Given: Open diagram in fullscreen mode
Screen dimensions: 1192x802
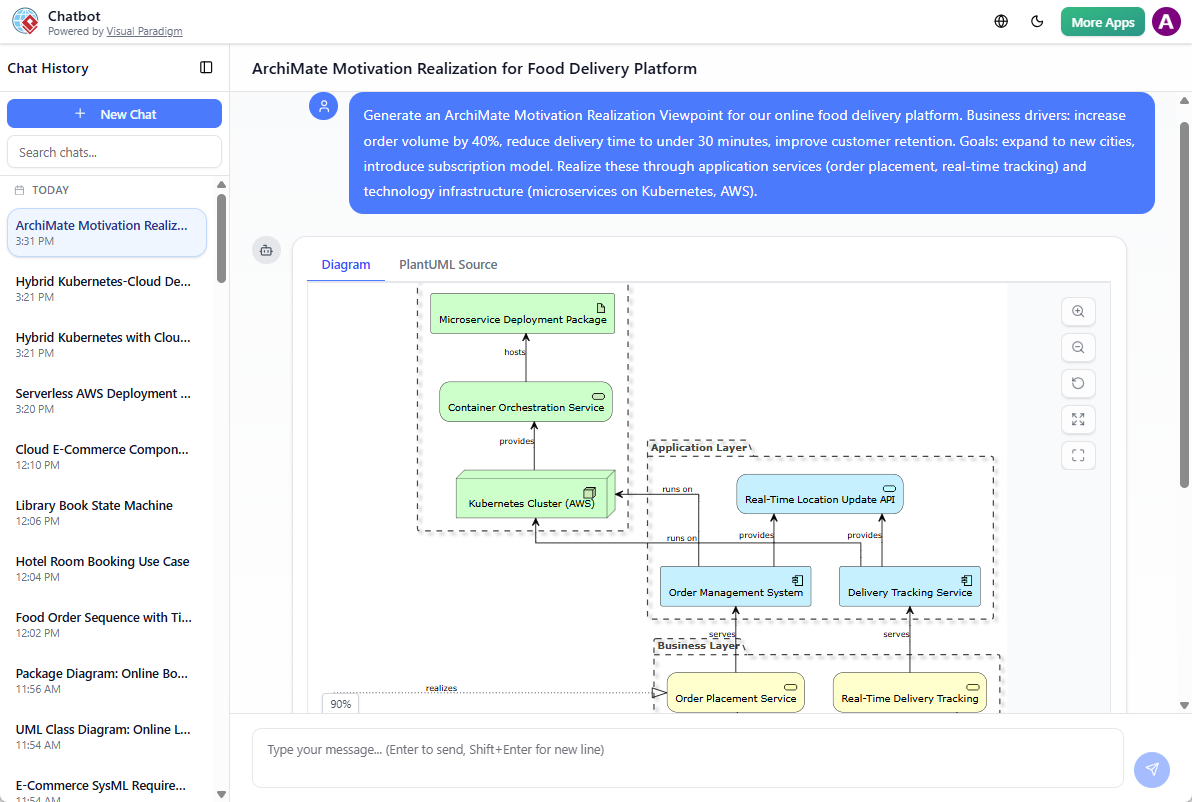Looking at the screenshot, I should pos(1078,456).
